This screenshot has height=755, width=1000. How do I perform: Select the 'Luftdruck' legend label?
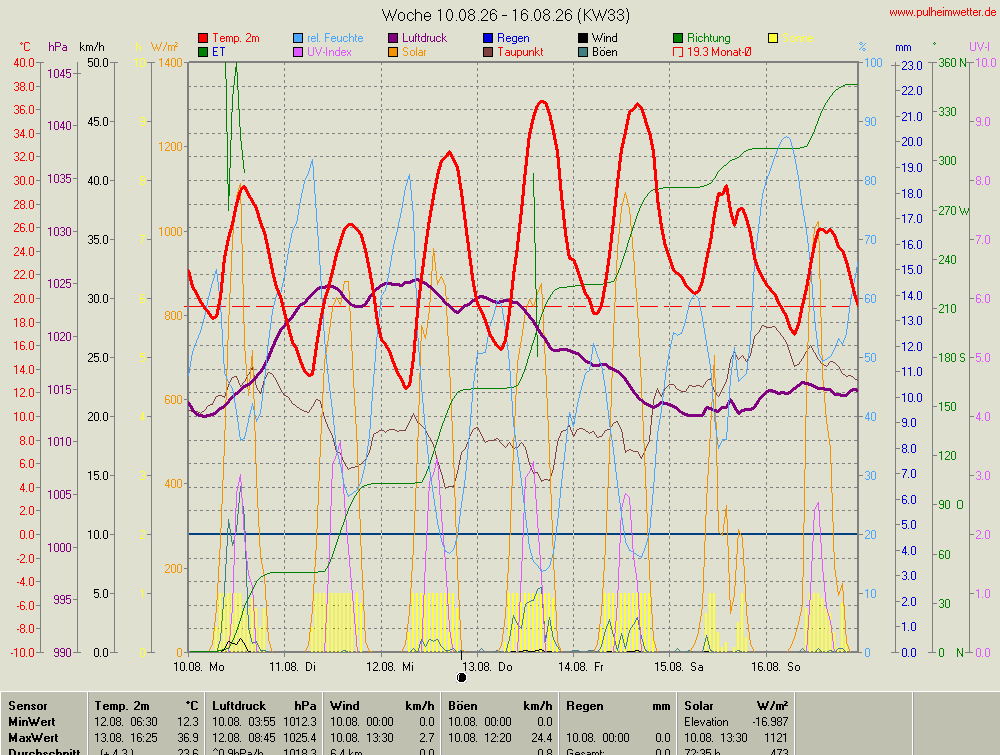pos(425,38)
